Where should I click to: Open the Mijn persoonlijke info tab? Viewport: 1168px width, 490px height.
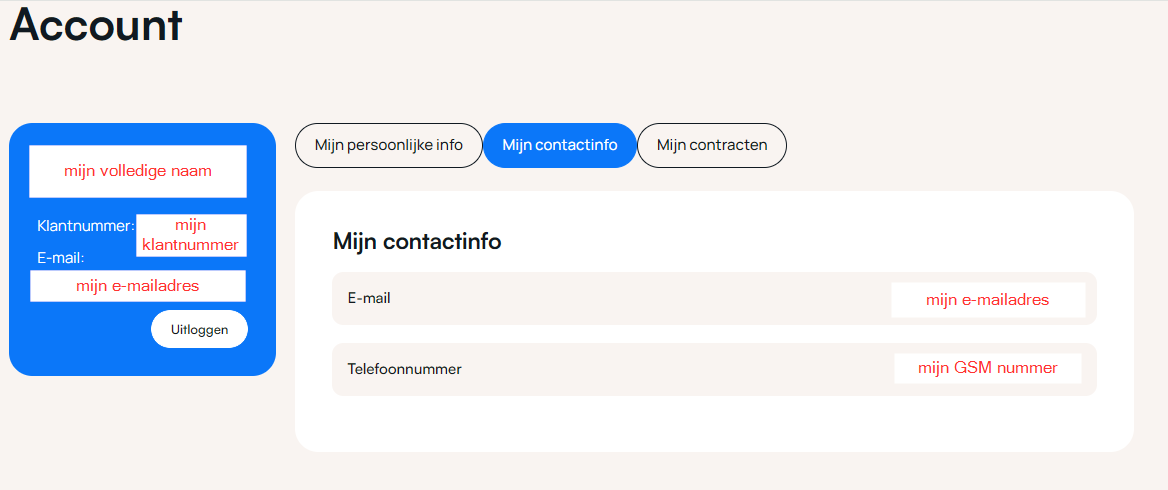tap(388, 145)
